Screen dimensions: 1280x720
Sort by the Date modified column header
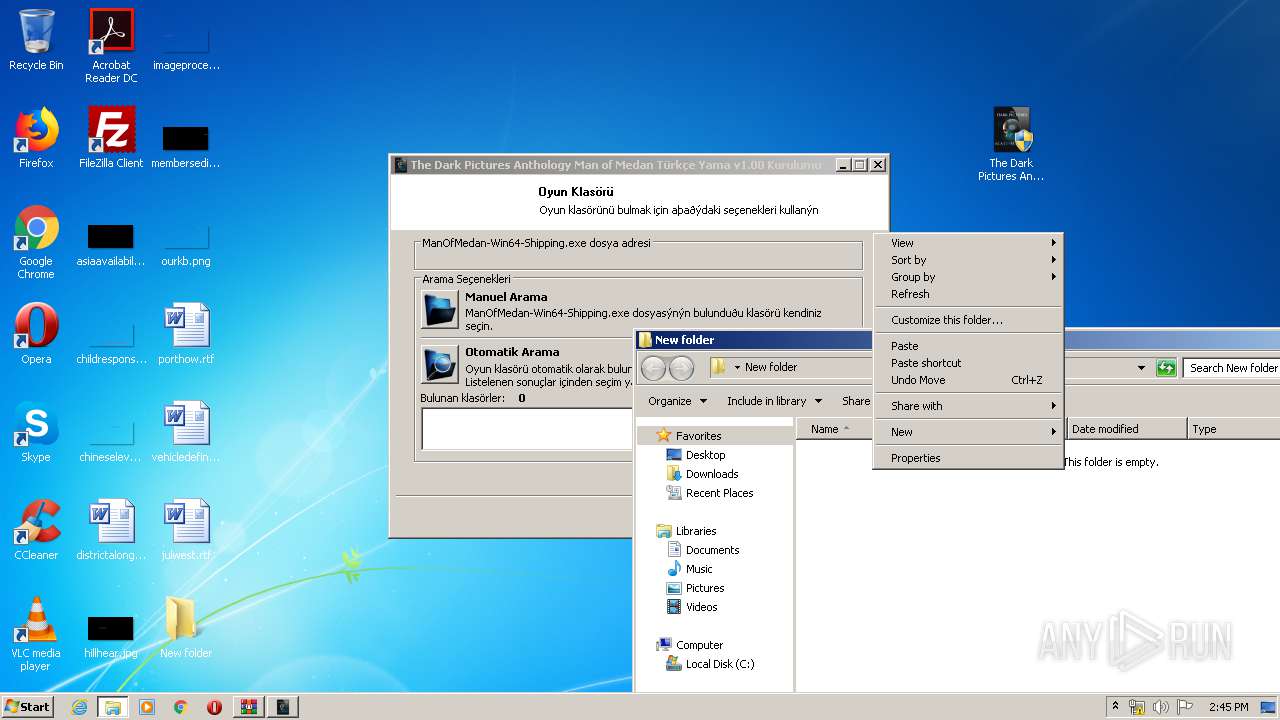pos(1126,429)
